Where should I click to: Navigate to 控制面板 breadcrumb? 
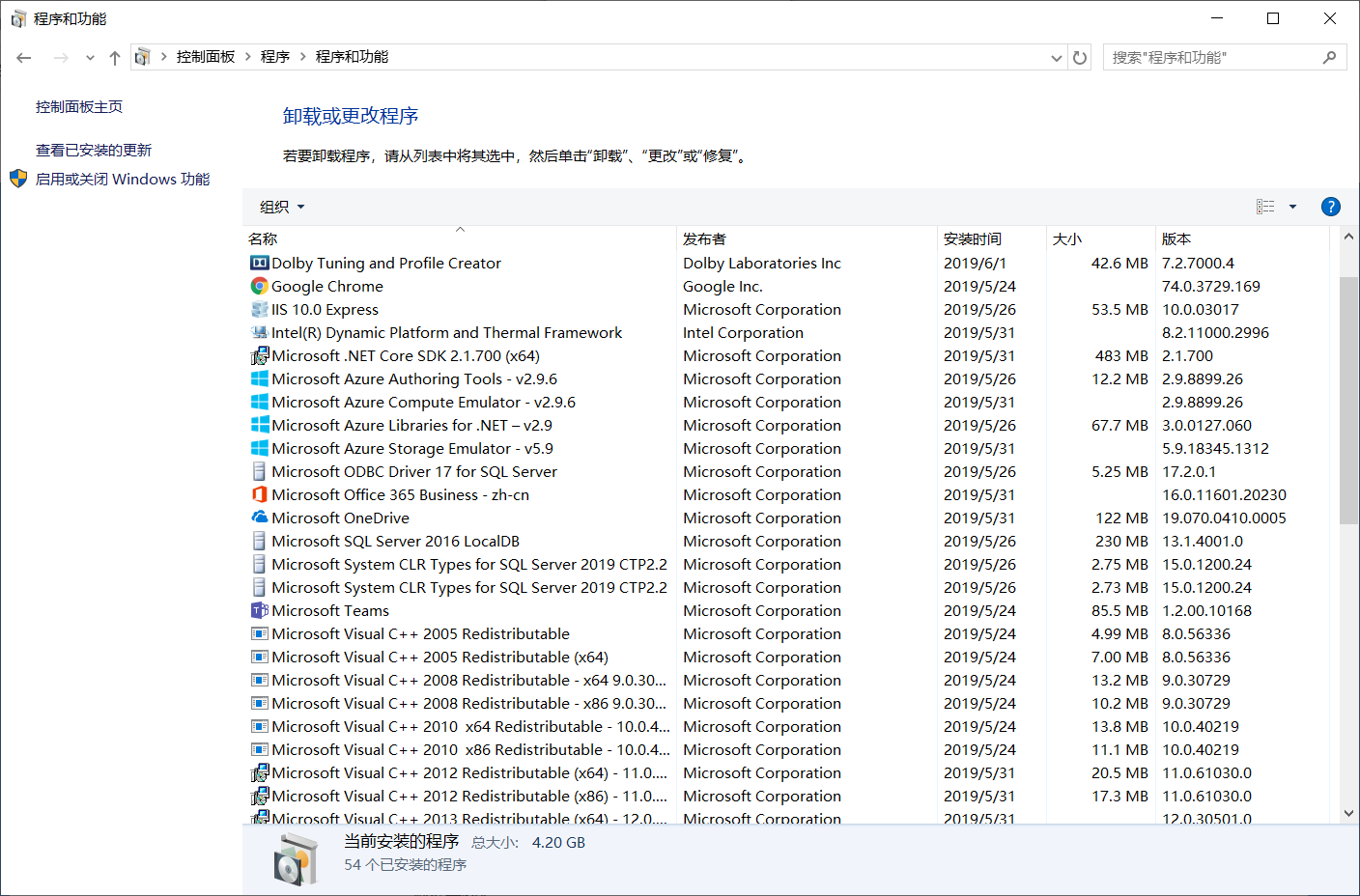pyautogui.click(x=206, y=57)
